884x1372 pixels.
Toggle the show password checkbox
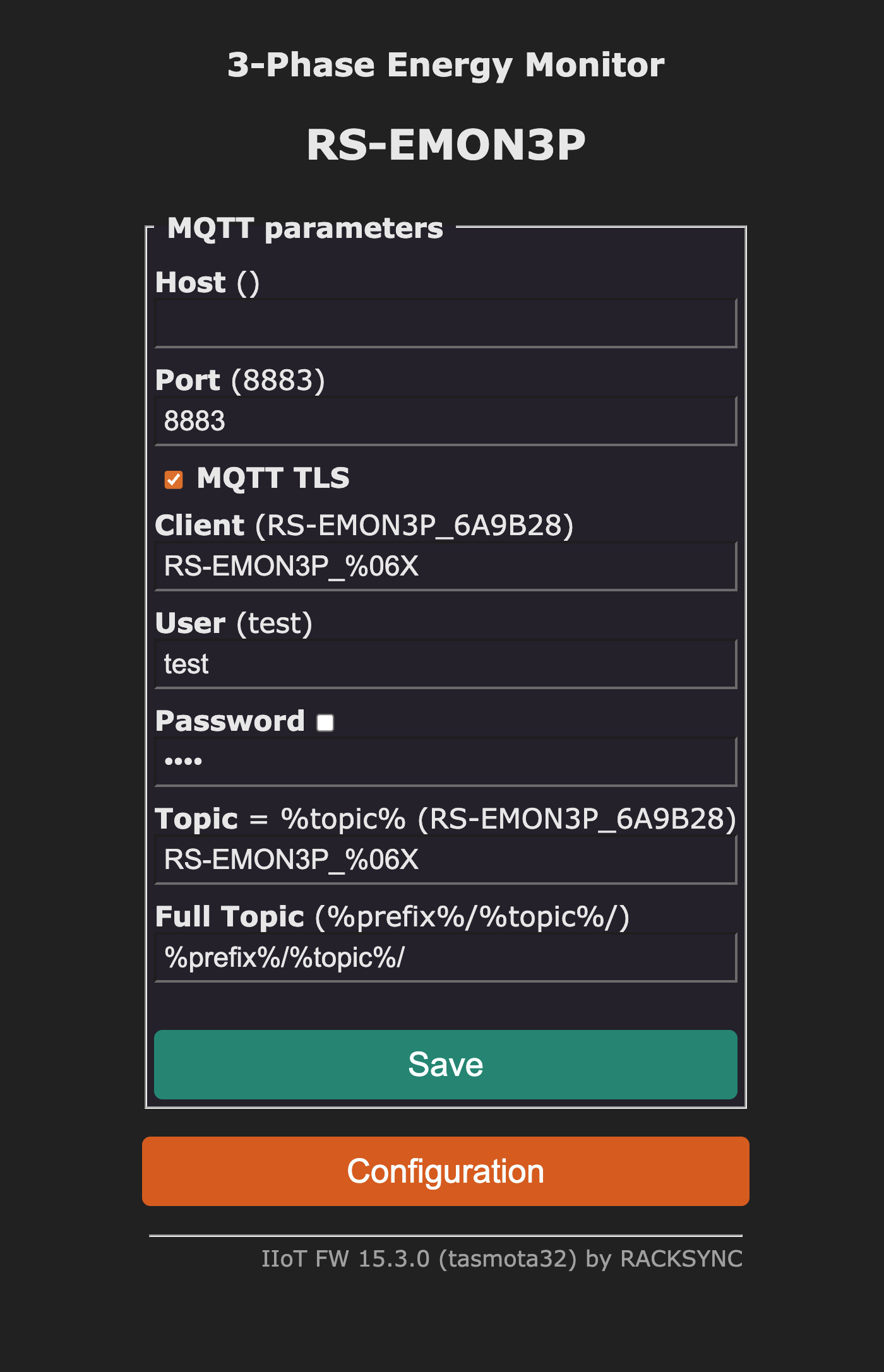pos(324,722)
